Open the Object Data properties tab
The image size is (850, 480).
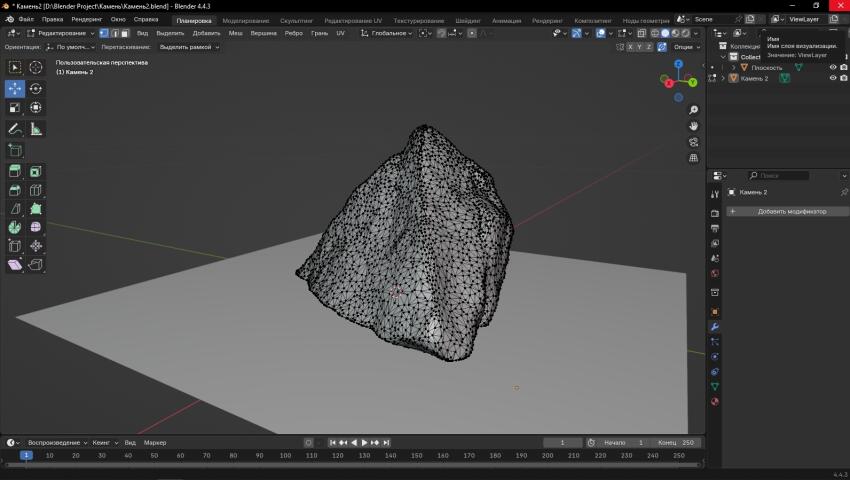click(x=714, y=386)
